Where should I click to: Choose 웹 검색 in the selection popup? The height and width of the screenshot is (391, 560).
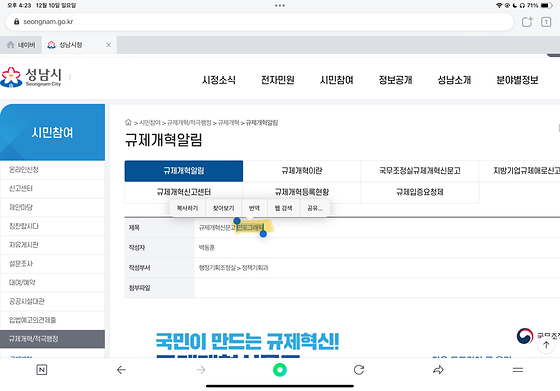click(x=283, y=208)
